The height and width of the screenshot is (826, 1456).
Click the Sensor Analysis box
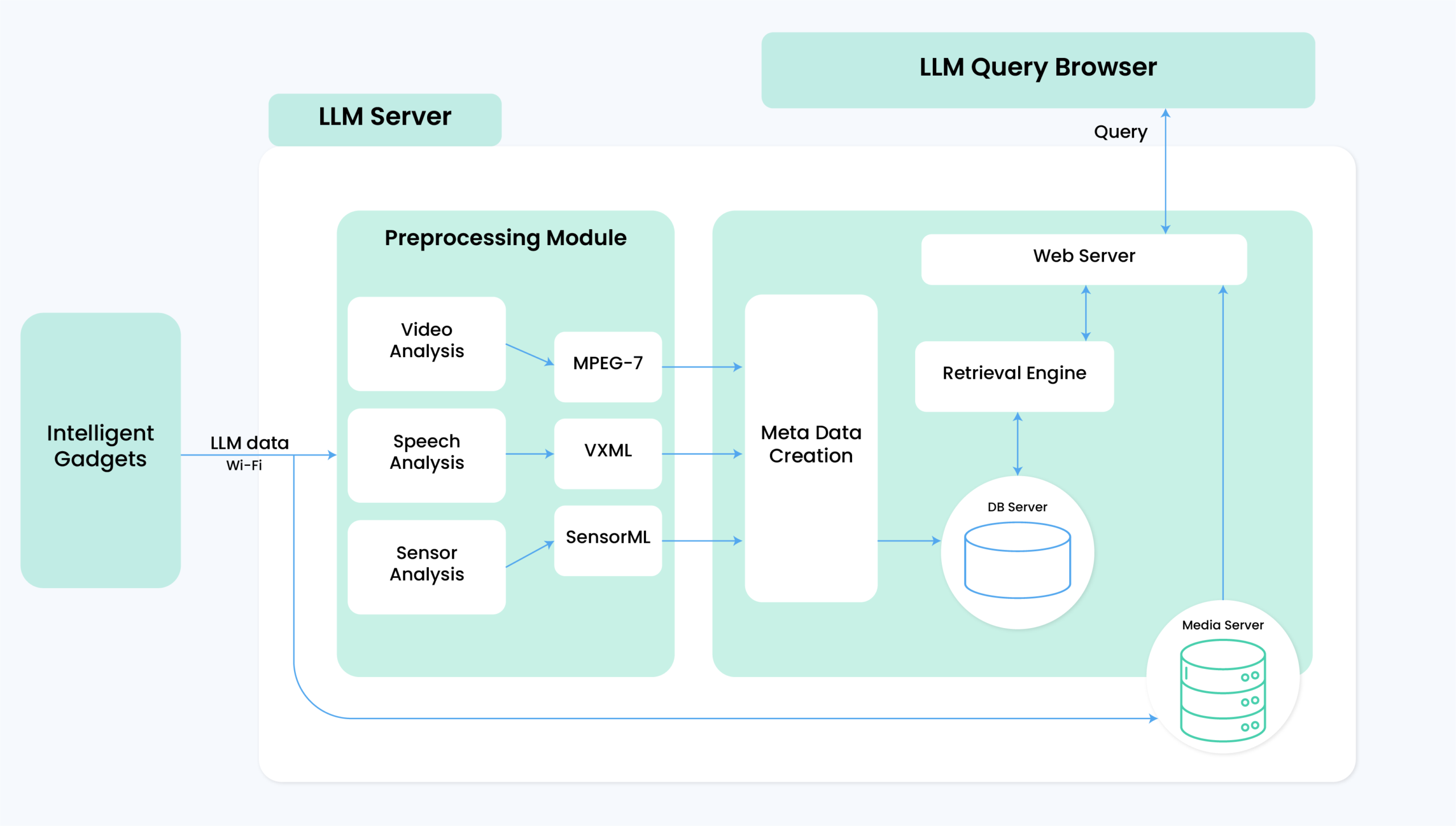[427, 567]
